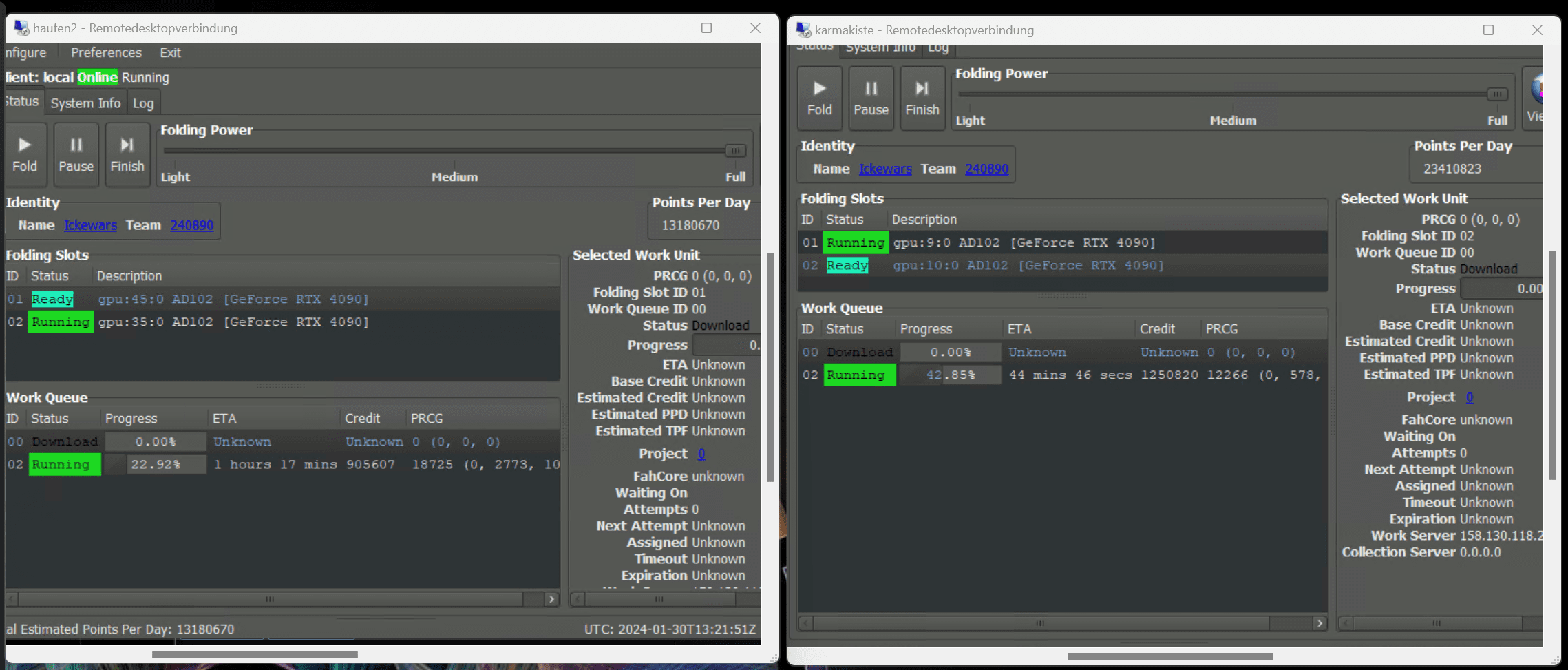
Task: Click Credit column header in karmakiste Work Queue
Action: click(1167, 329)
